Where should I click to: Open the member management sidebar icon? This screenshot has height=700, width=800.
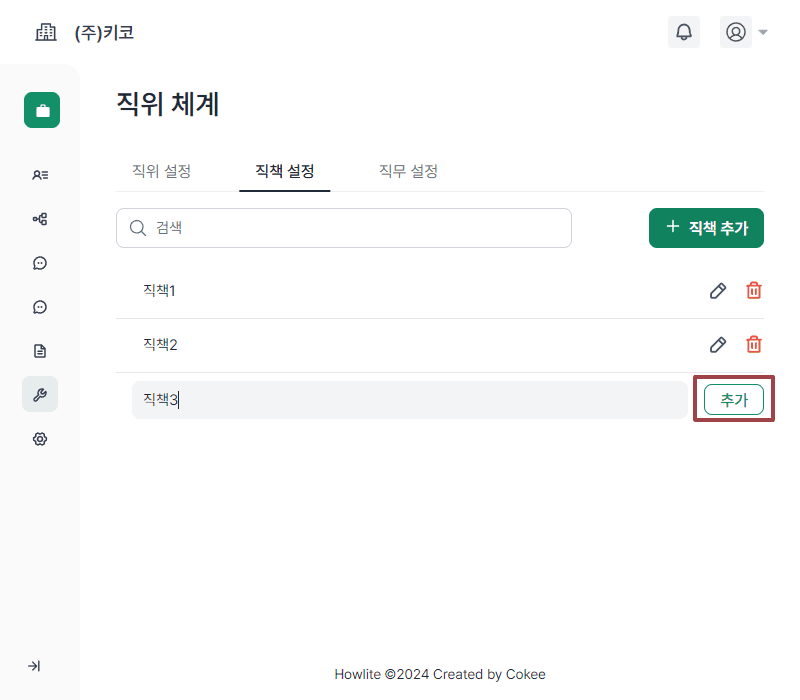coord(39,175)
